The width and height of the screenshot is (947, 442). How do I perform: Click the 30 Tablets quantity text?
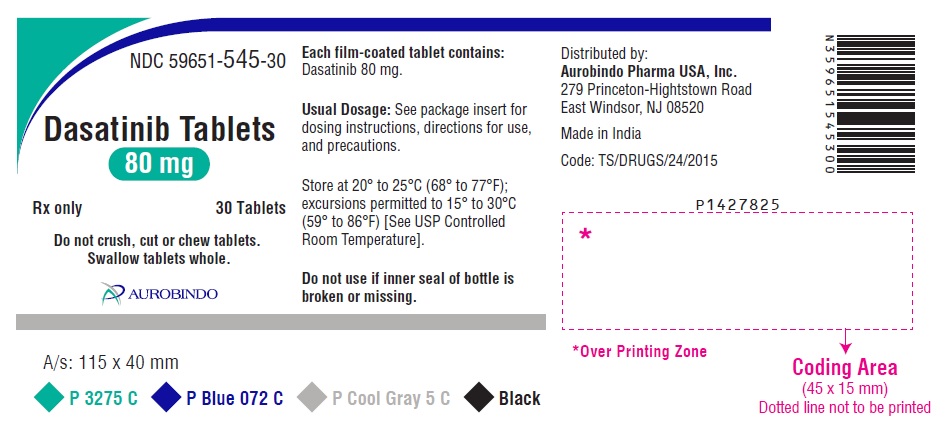coord(251,209)
